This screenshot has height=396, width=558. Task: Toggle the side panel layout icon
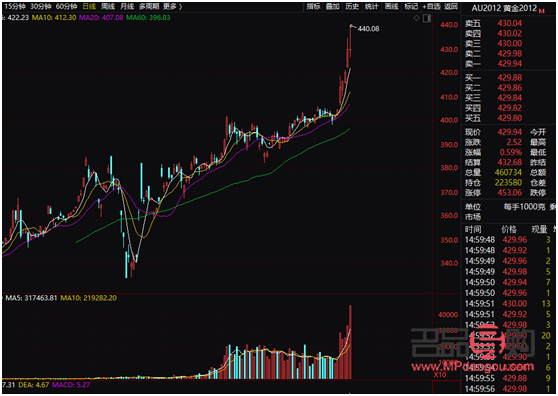[x=427, y=18]
